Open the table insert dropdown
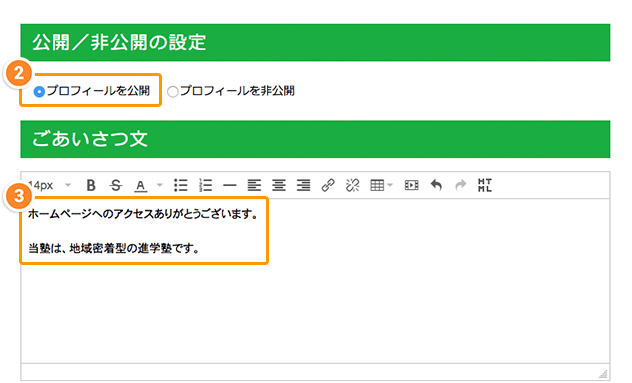This screenshot has width=632, height=383. coord(381,185)
